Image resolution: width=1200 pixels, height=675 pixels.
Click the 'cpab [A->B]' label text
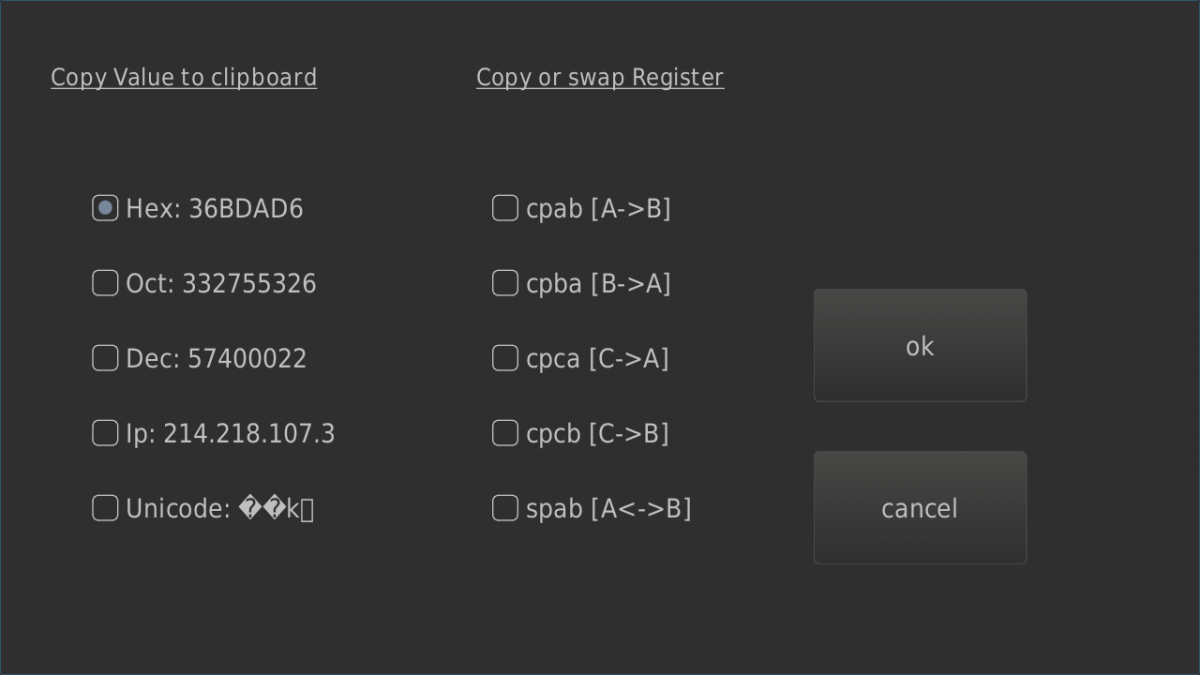[598, 209]
